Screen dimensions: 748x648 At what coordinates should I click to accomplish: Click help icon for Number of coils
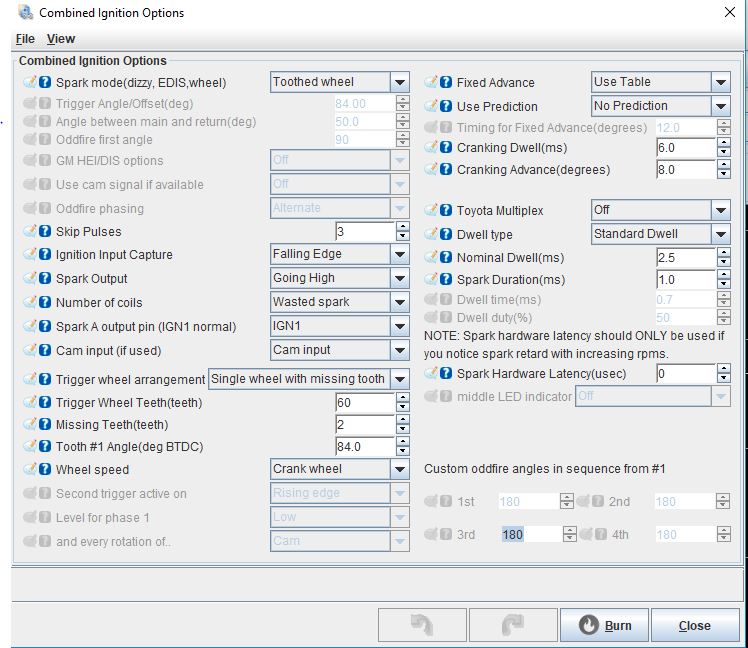click(x=45, y=303)
